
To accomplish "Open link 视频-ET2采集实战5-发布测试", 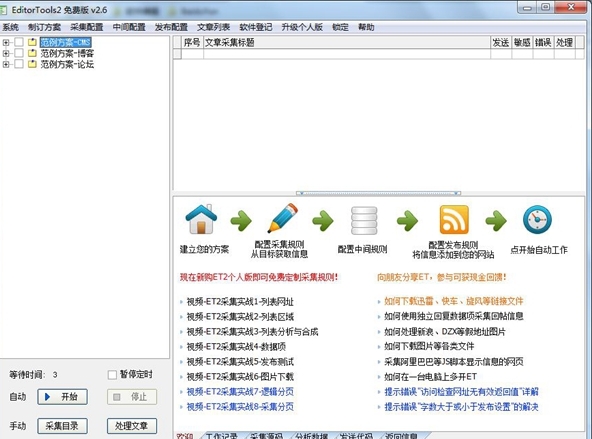I will click(x=240, y=362).
